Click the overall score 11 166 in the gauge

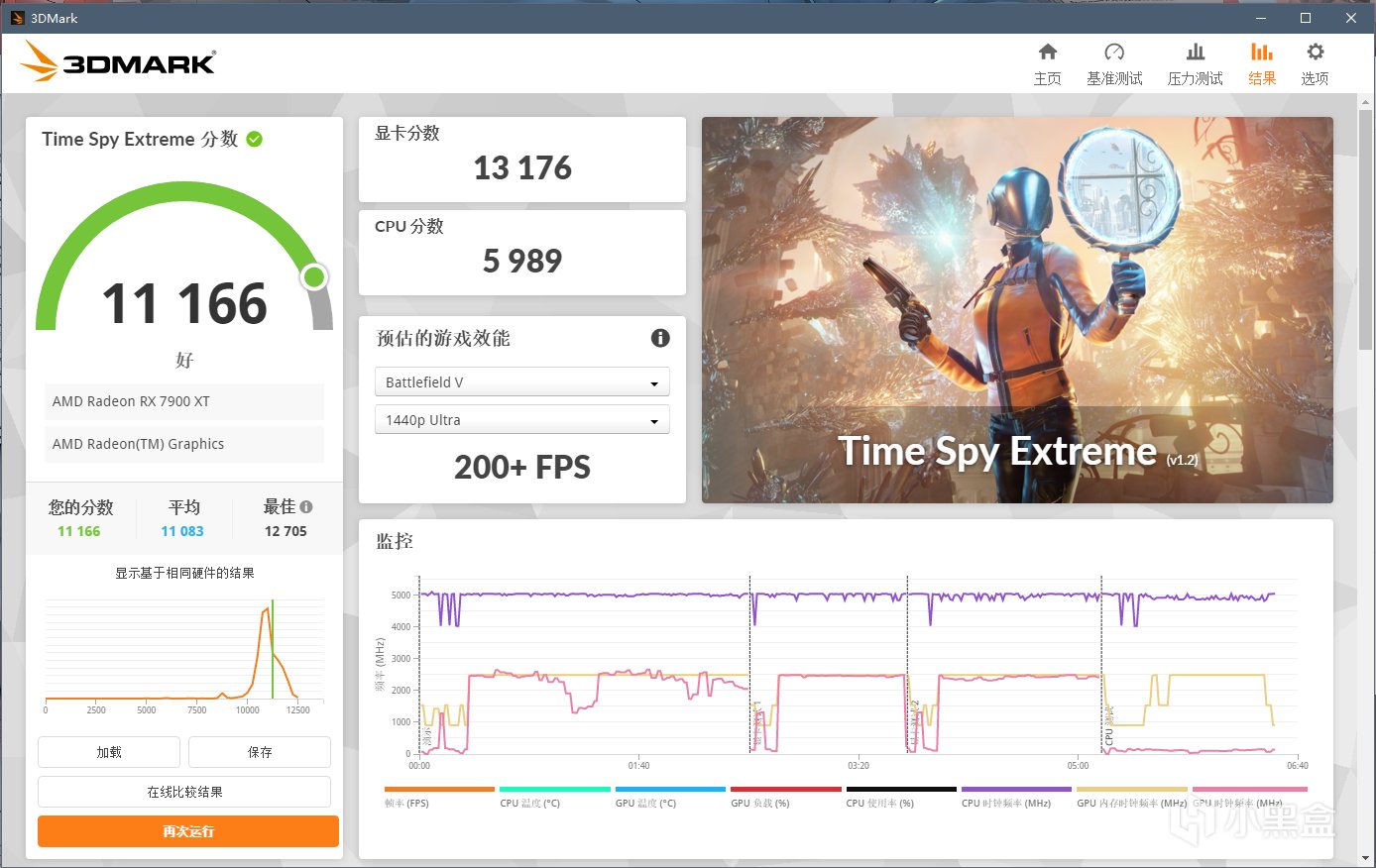184,303
